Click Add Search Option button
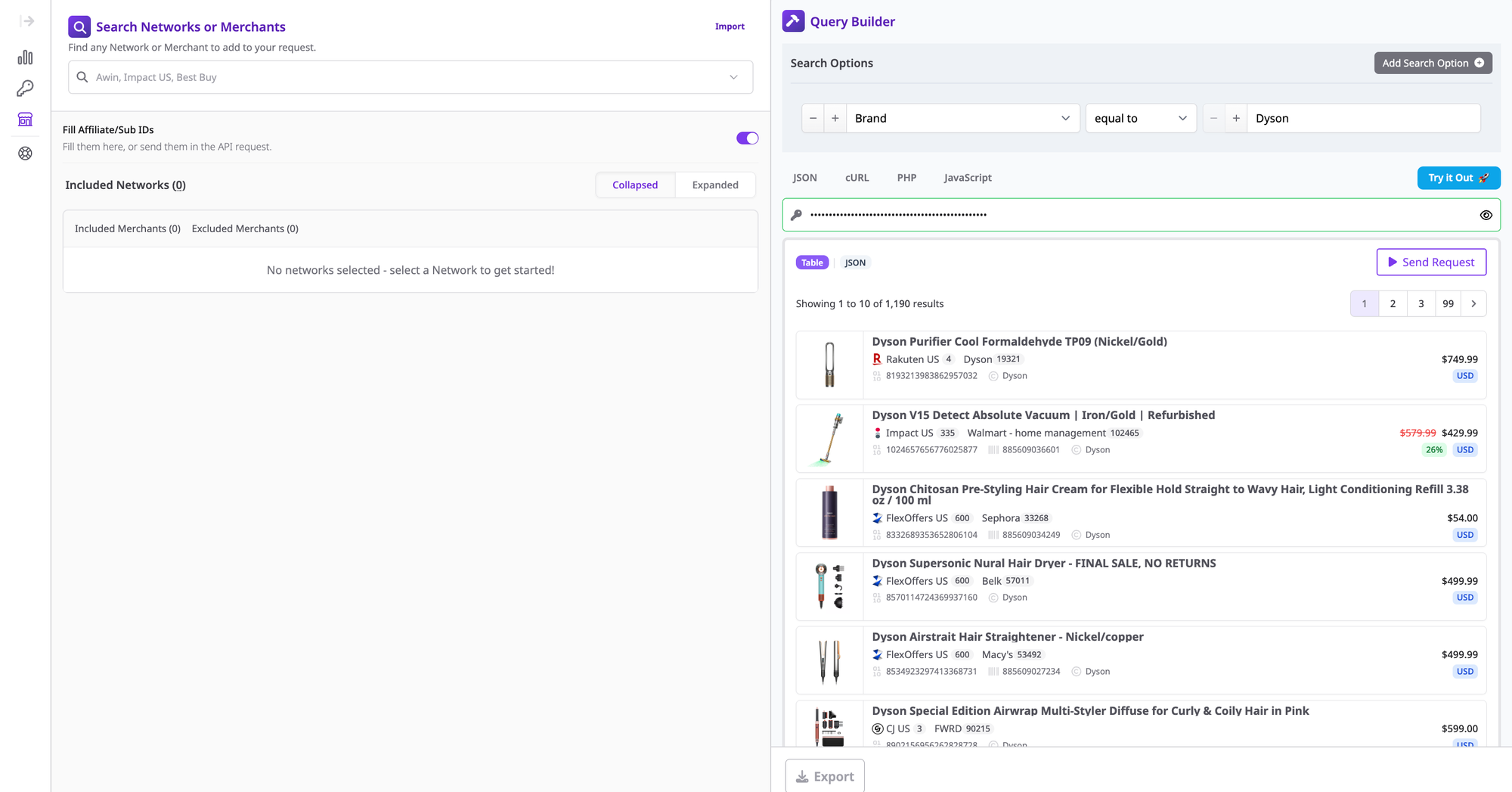The width and height of the screenshot is (1512, 792). point(1433,63)
